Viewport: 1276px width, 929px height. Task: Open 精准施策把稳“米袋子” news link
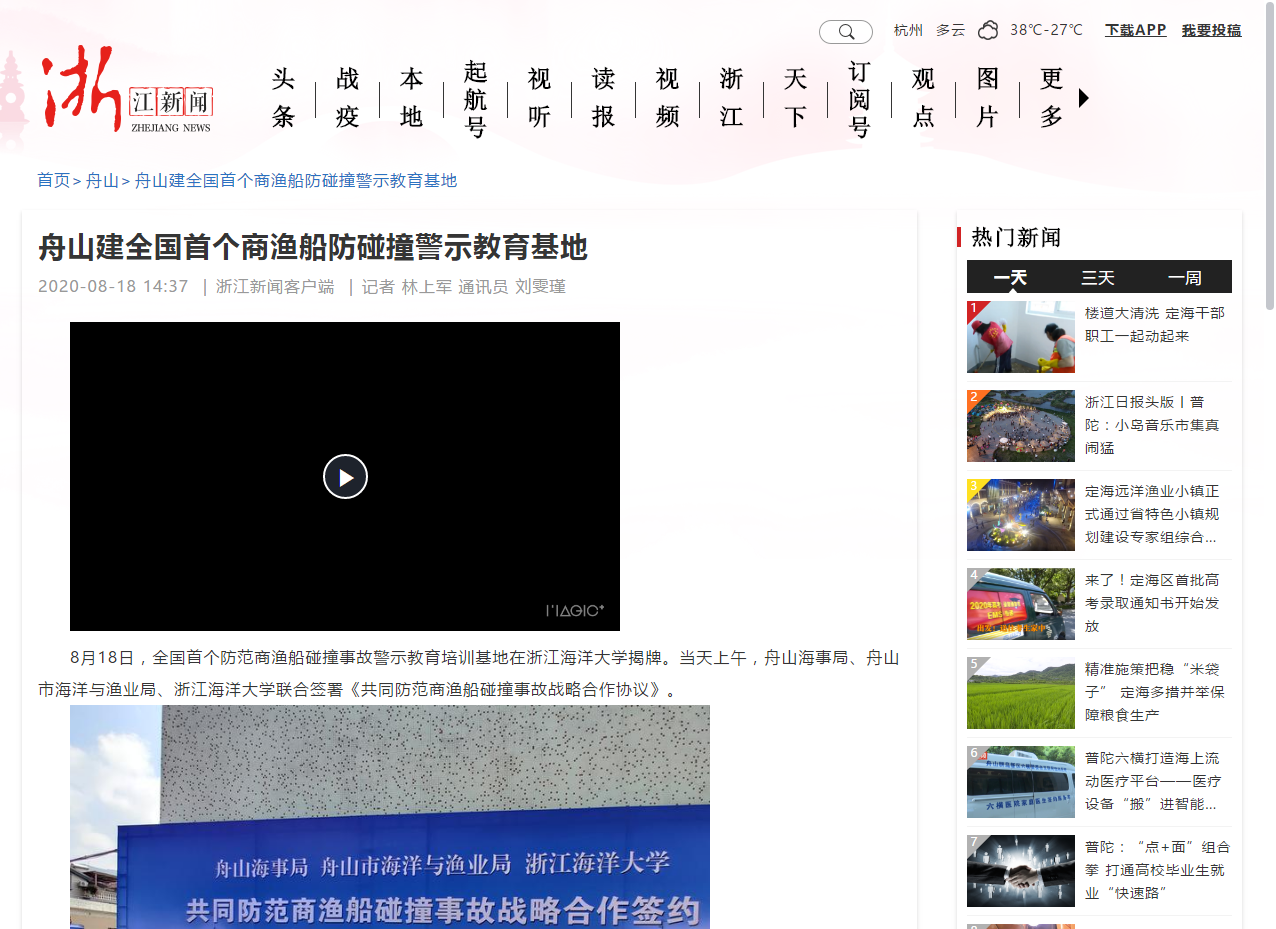pyautogui.click(x=1155, y=692)
